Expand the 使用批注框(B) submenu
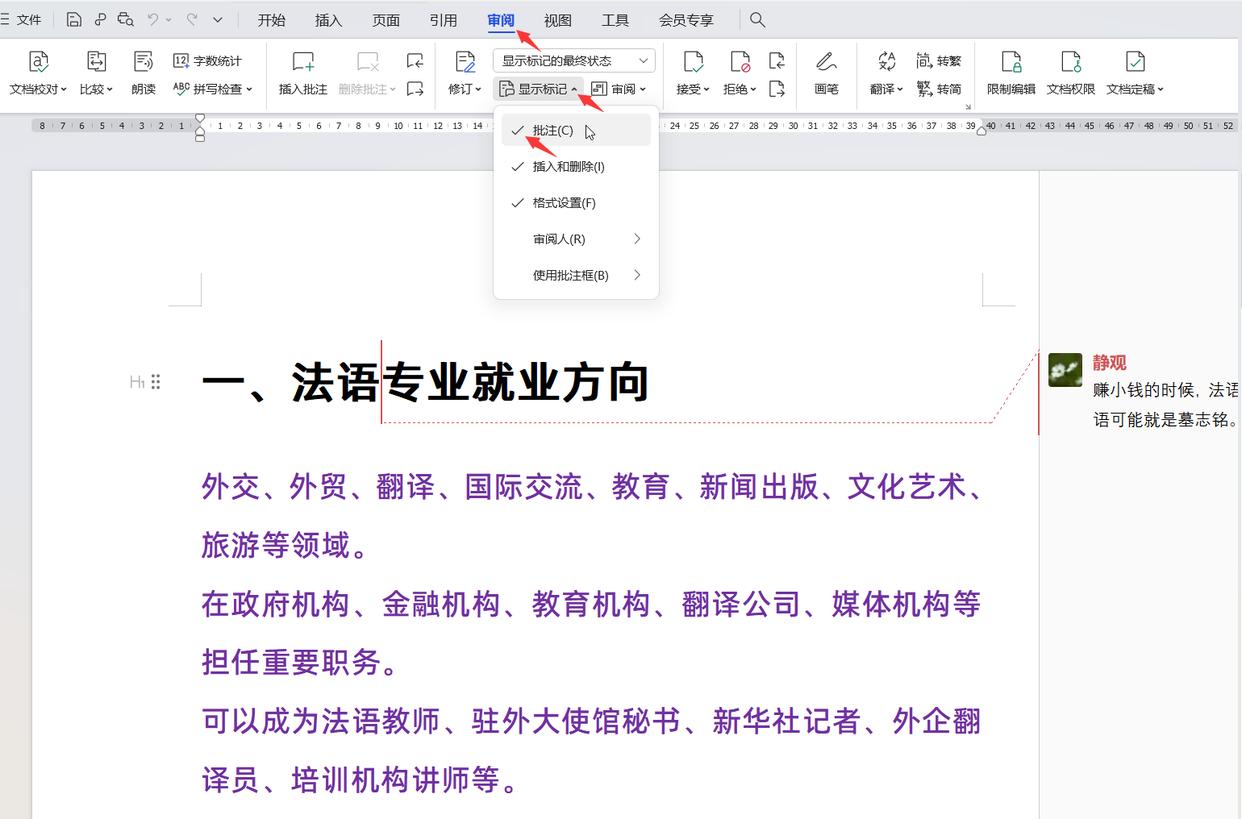Screen dimensions: 1242x819 [x=576, y=275]
